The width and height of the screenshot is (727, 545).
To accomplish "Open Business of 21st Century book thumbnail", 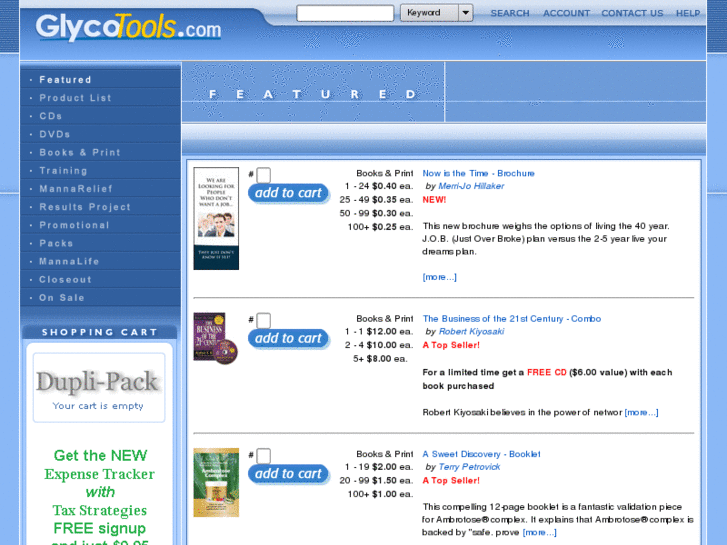I will [x=216, y=338].
